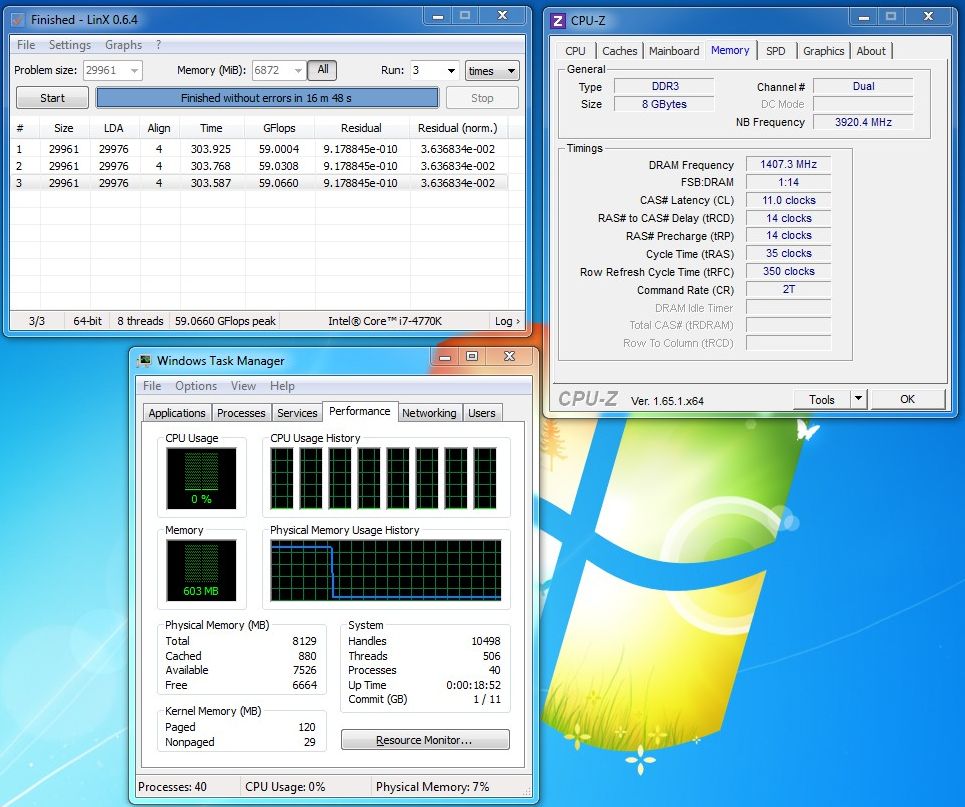Click the Resource Monitor button
Image resolution: width=965 pixels, height=807 pixels.
(x=425, y=740)
